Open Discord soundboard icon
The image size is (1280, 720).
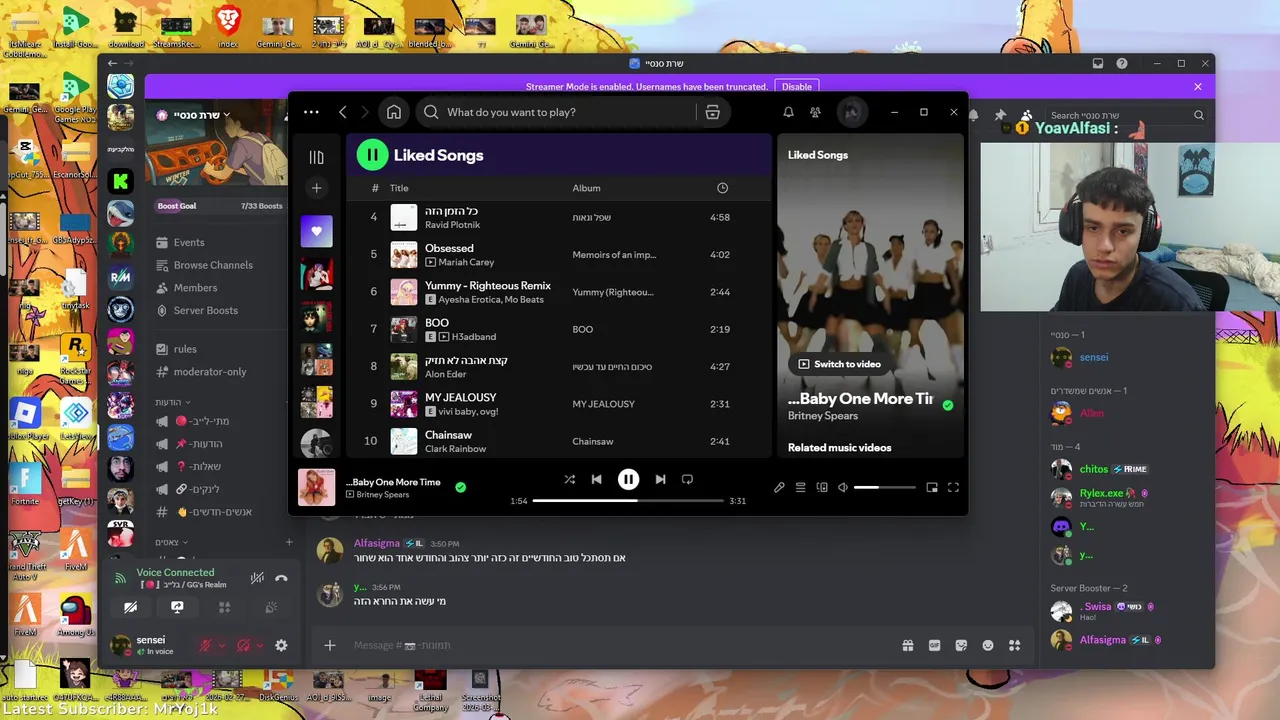point(271,607)
